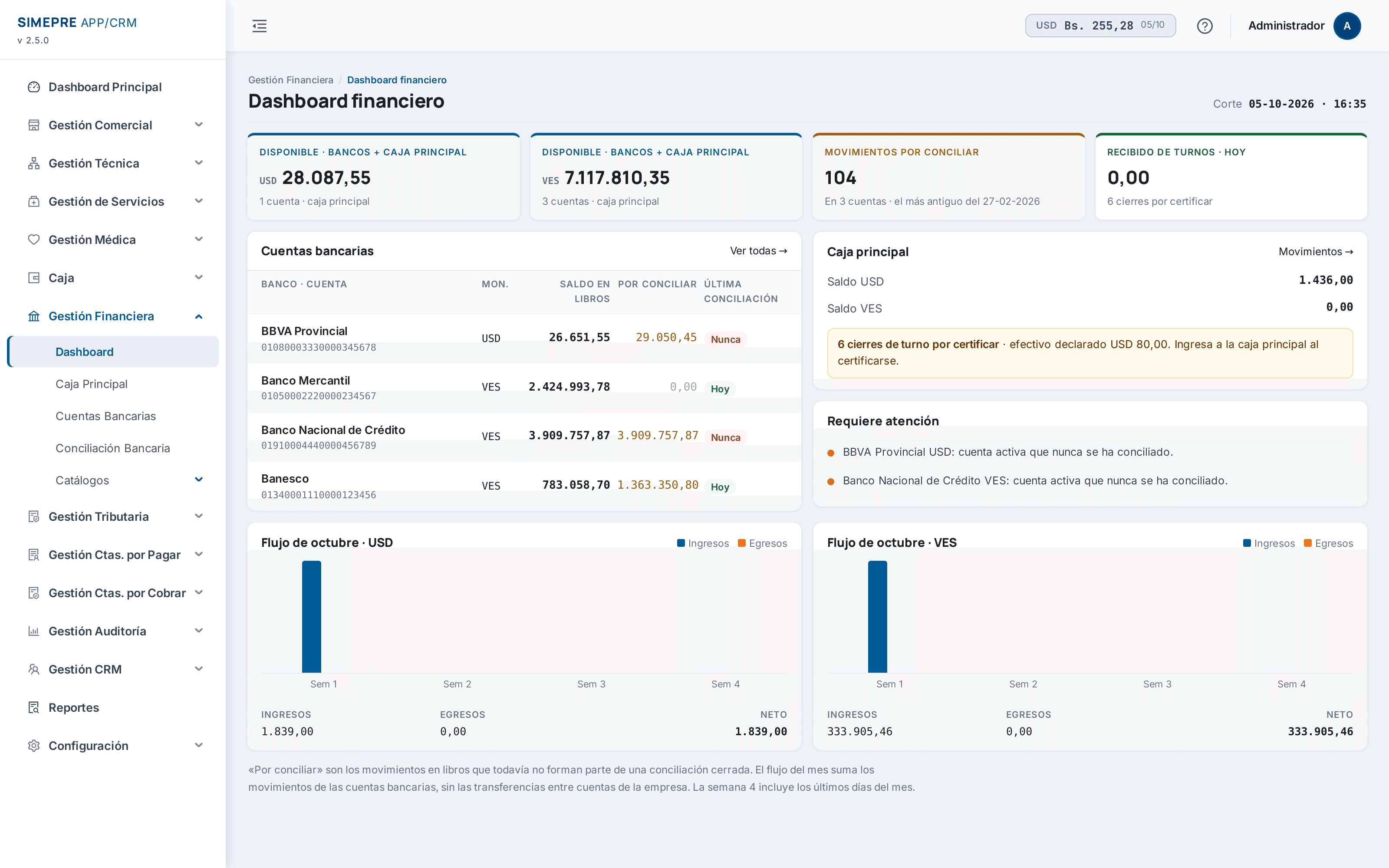Click the Dashboard Principal gauge icon
Viewport: 1389px width, 868px height.
coord(34,87)
